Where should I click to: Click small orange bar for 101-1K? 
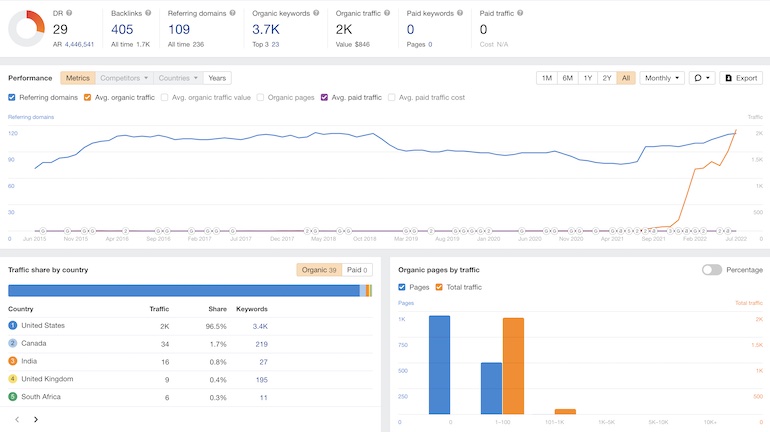pyautogui.click(x=565, y=411)
